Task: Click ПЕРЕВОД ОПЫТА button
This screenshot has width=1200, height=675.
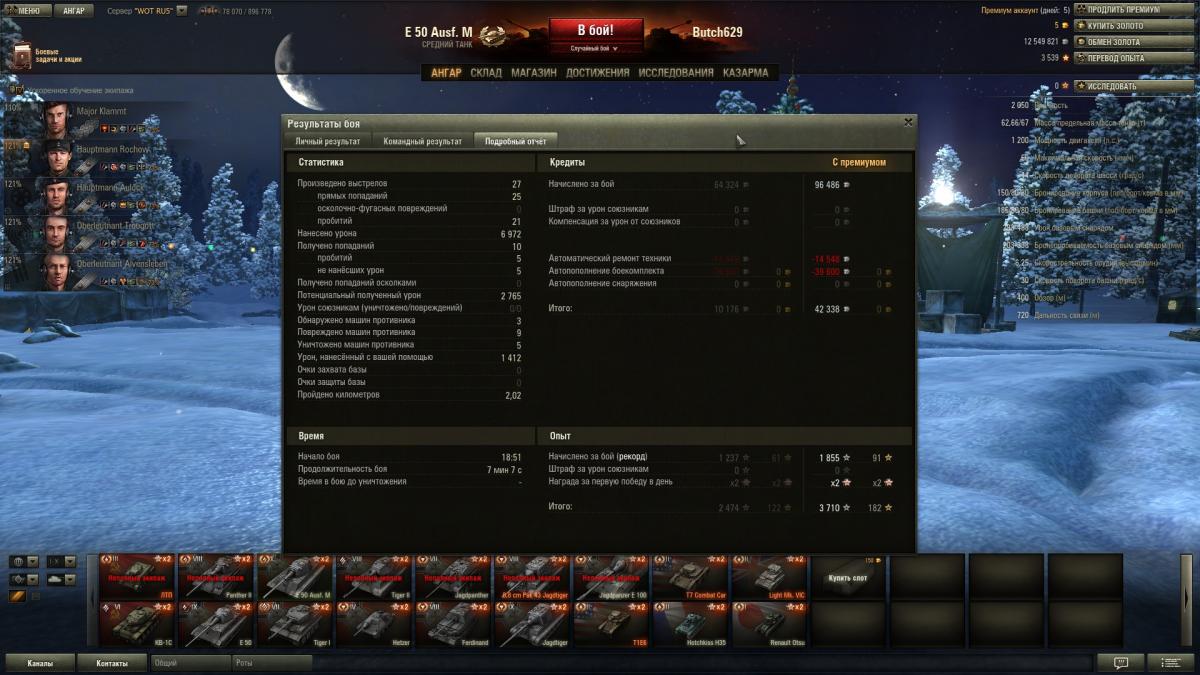Action: (x=1134, y=58)
